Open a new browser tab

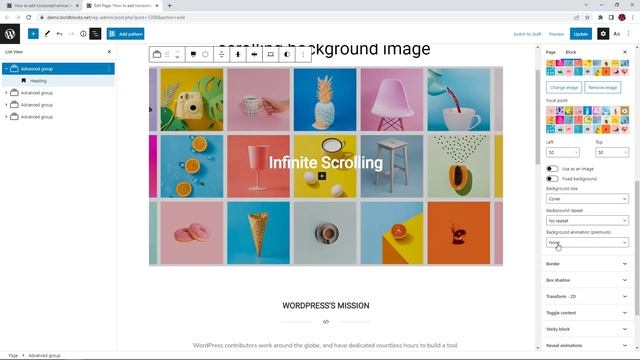(x=169, y=6)
